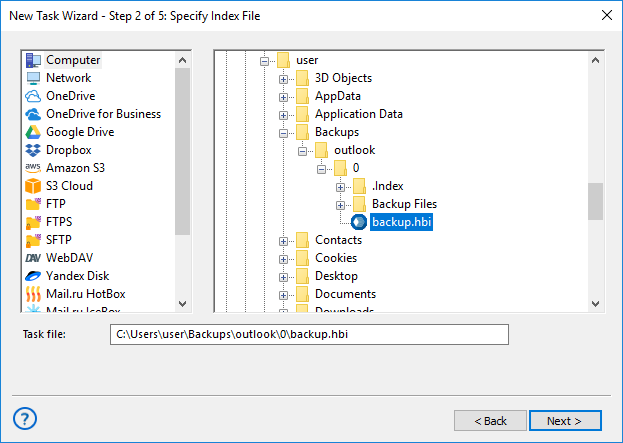
Task: Click the FTP folder icon
Action: pyautogui.click(x=33, y=204)
